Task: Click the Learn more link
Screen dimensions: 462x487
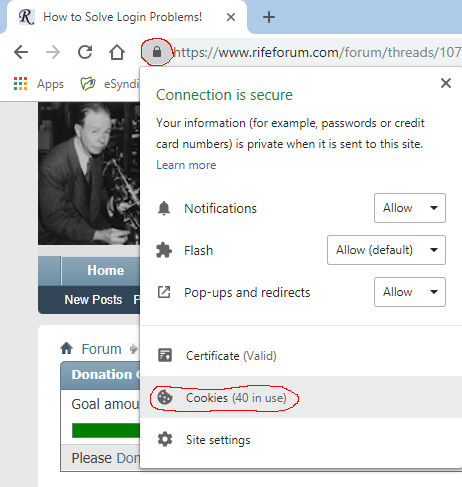Action: coord(186,165)
